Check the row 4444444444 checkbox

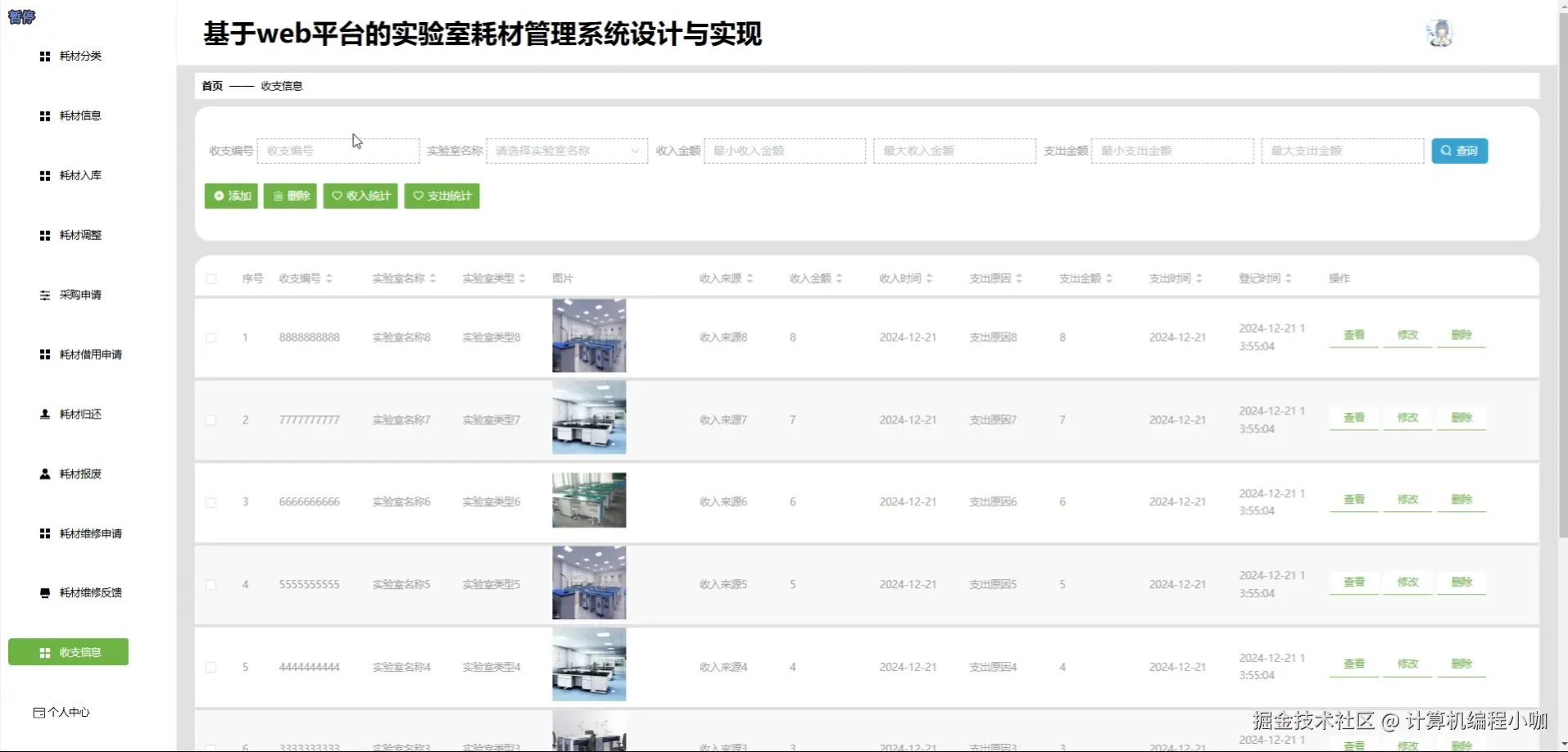(211, 668)
